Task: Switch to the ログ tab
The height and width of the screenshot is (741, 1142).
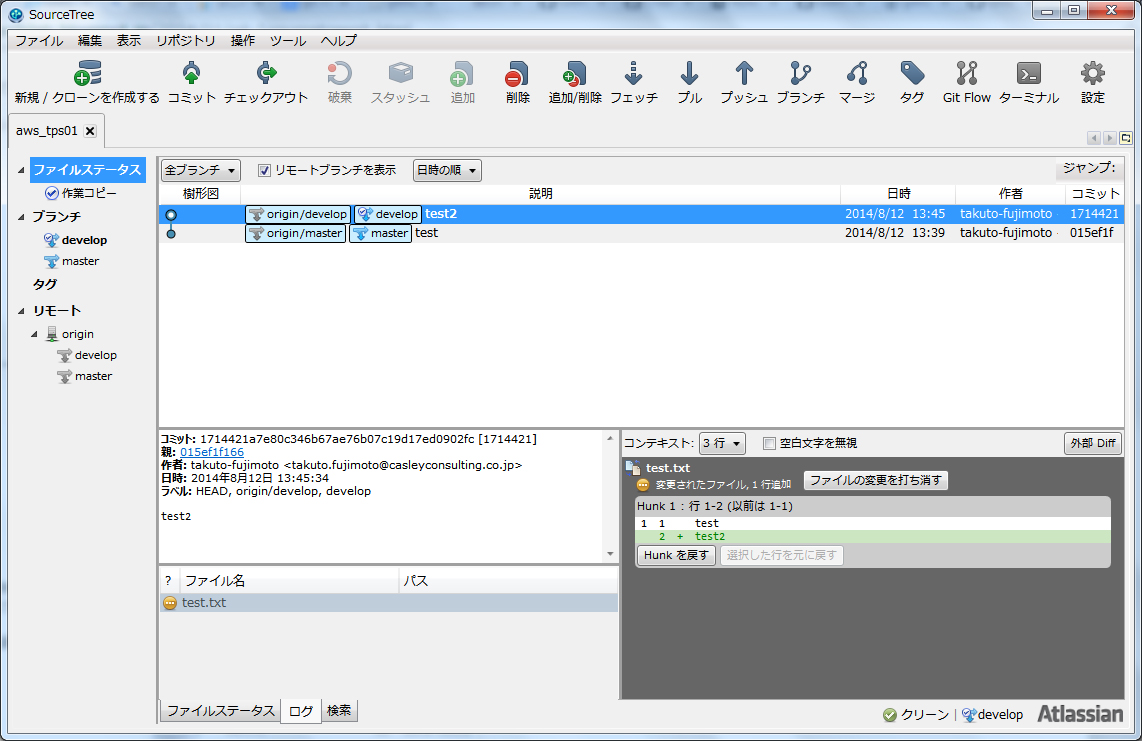Action: point(301,711)
